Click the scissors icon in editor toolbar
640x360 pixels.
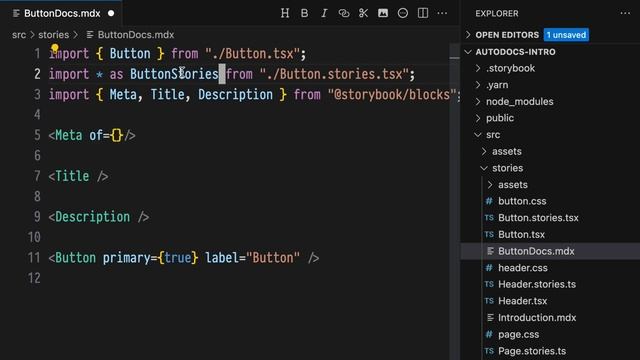point(363,13)
